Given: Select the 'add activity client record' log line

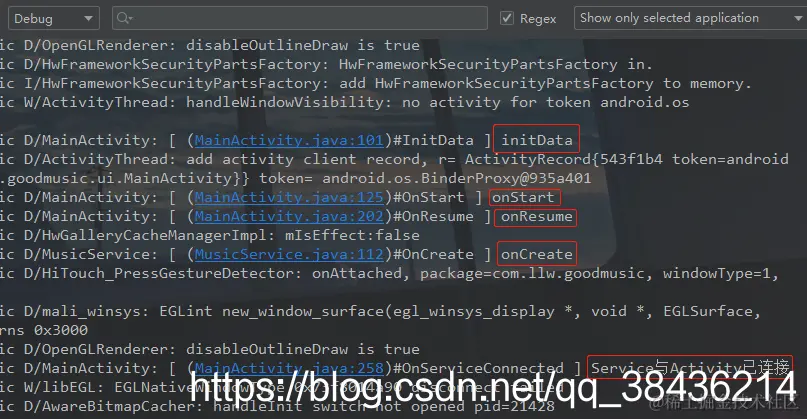Looking at the screenshot, I should [394, 159].
